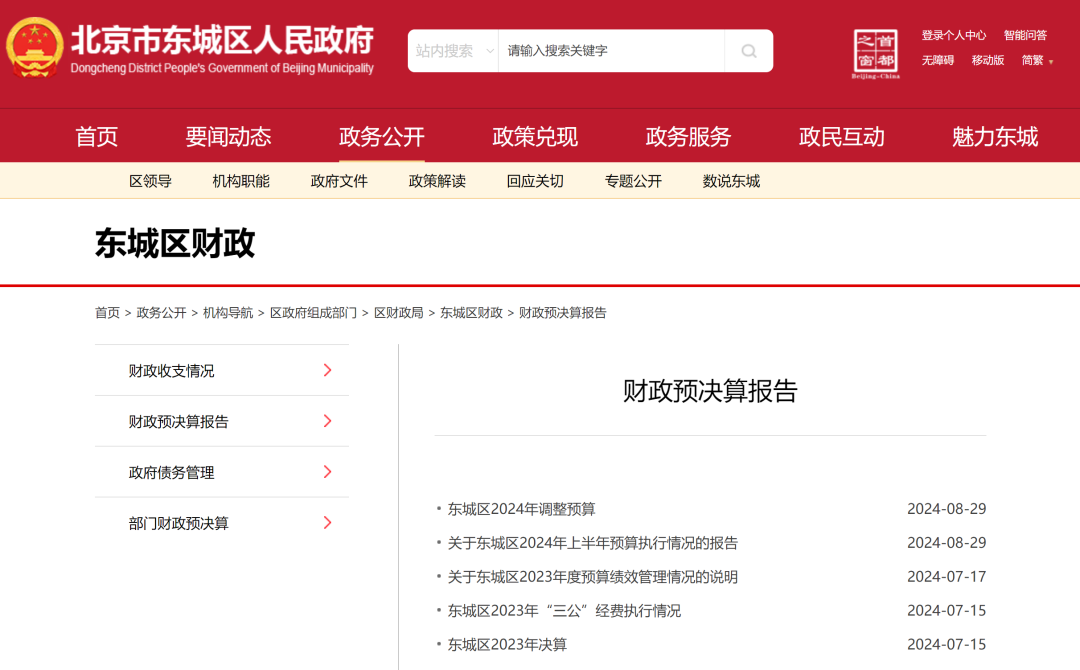1080x670 pixels.
Task: Go to 首页 in main navigation
Action: click(x=97, y=137)
